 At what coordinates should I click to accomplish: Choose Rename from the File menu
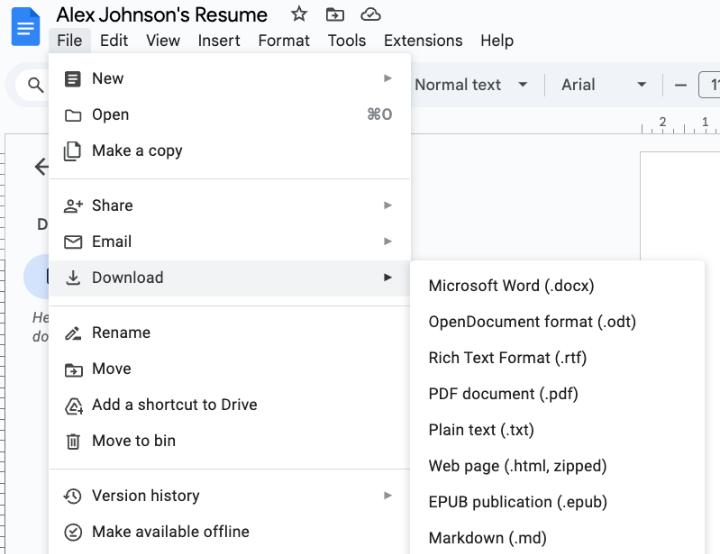(229, 333)
